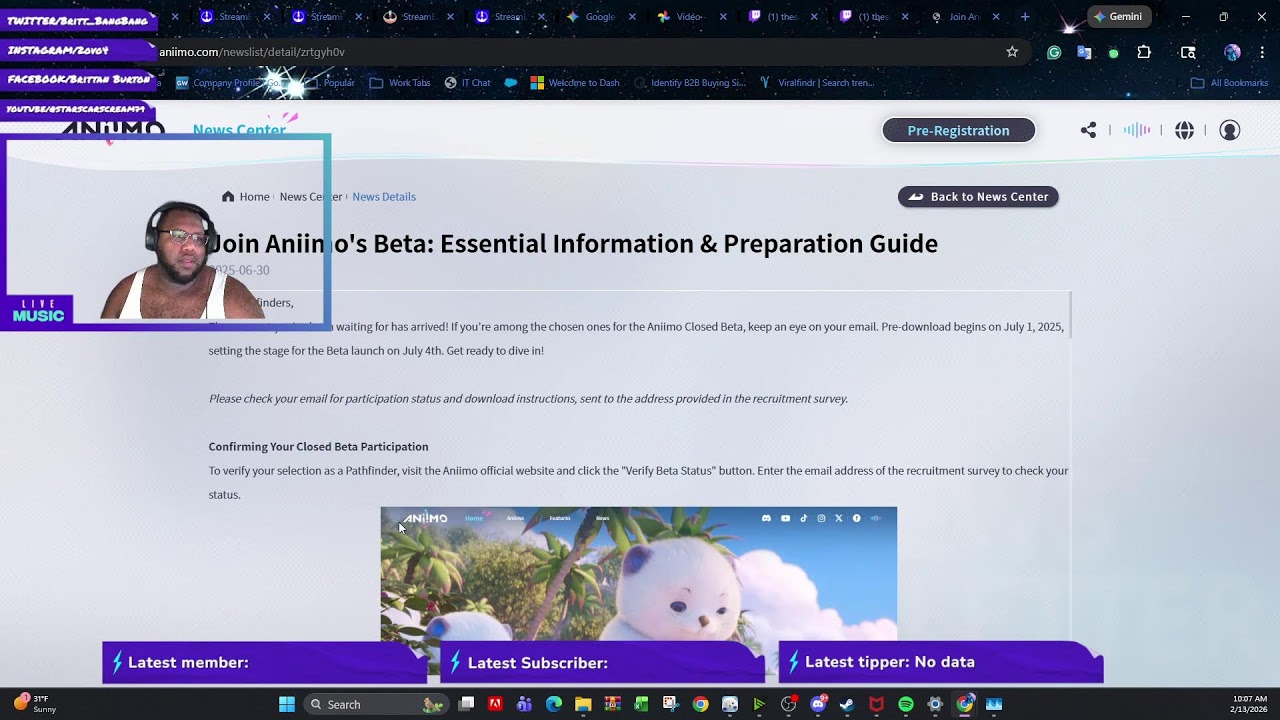Screen dimensions: 1280x720
Task: Open the Windows Start menu
Action: point(287,704)
